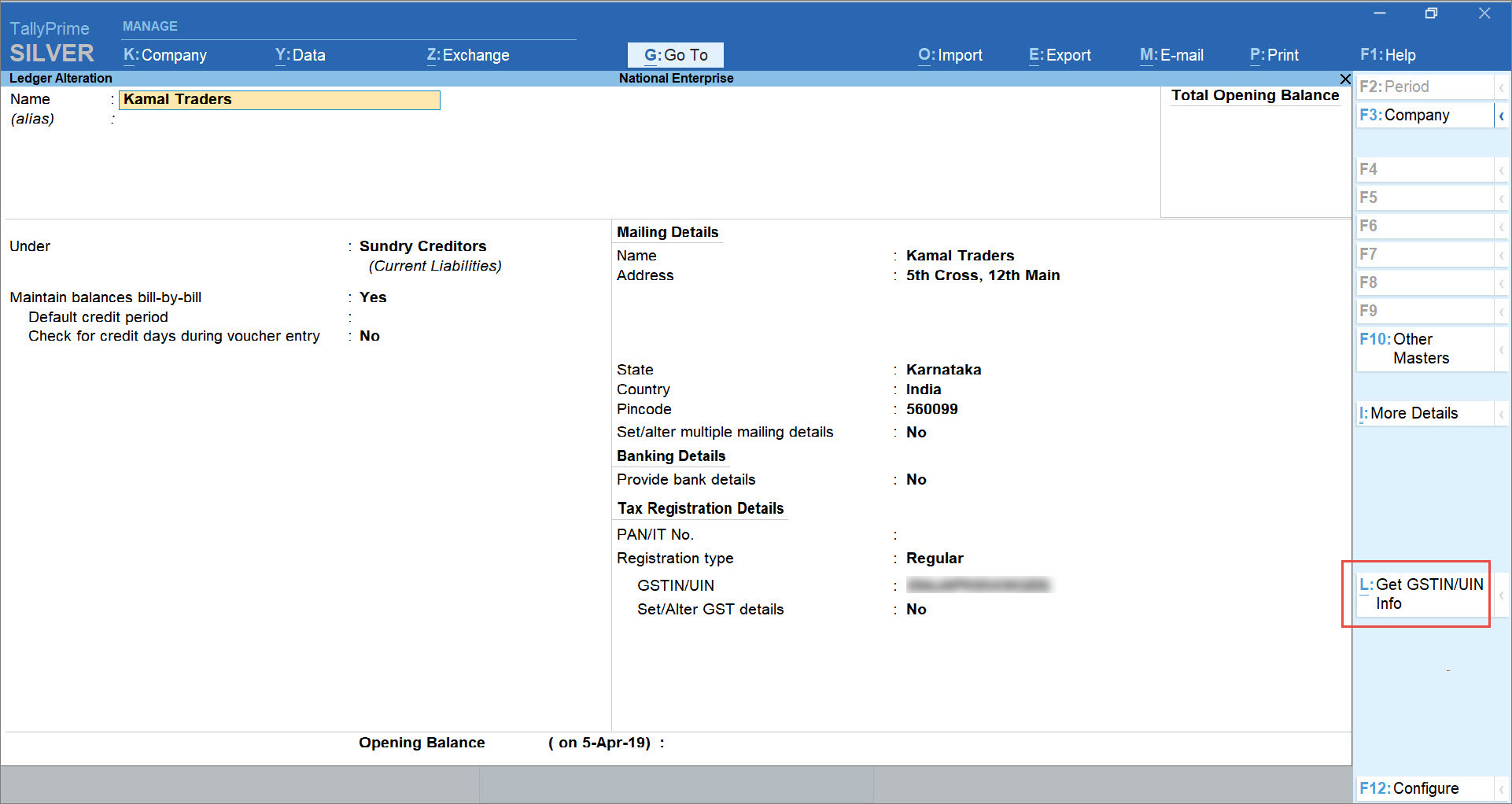
Task: Expand the arrow beside I: More Details
Action: pos(1501,414)
